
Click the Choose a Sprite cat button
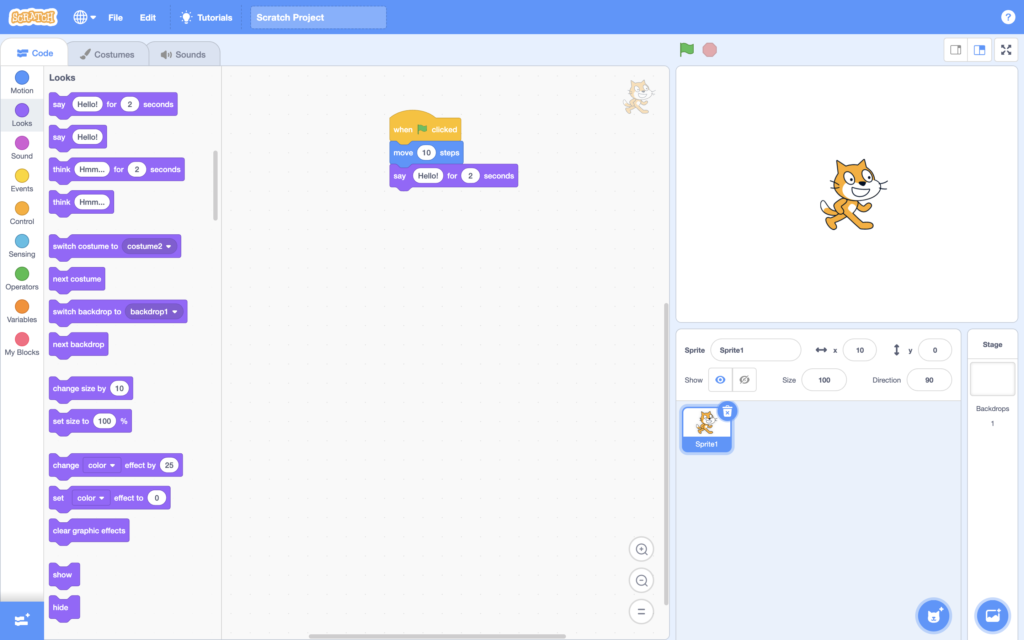933,614
